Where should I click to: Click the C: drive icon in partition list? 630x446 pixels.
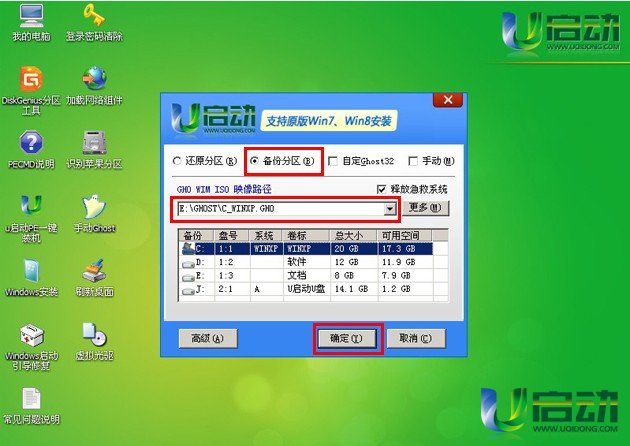coord(188,249)
